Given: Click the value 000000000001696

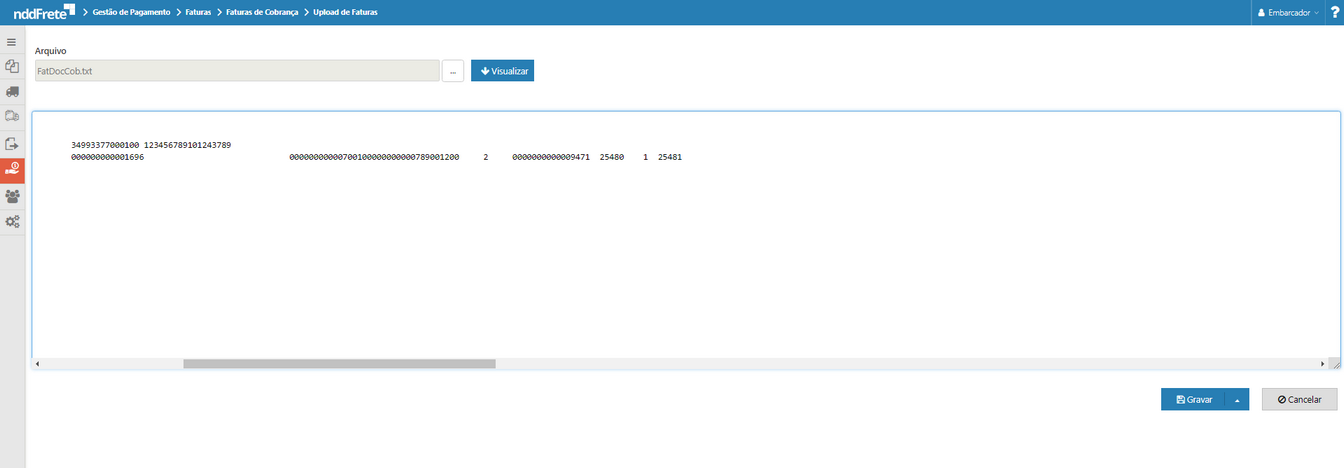Looking at the screenshot, I should (x=107, y=158).
